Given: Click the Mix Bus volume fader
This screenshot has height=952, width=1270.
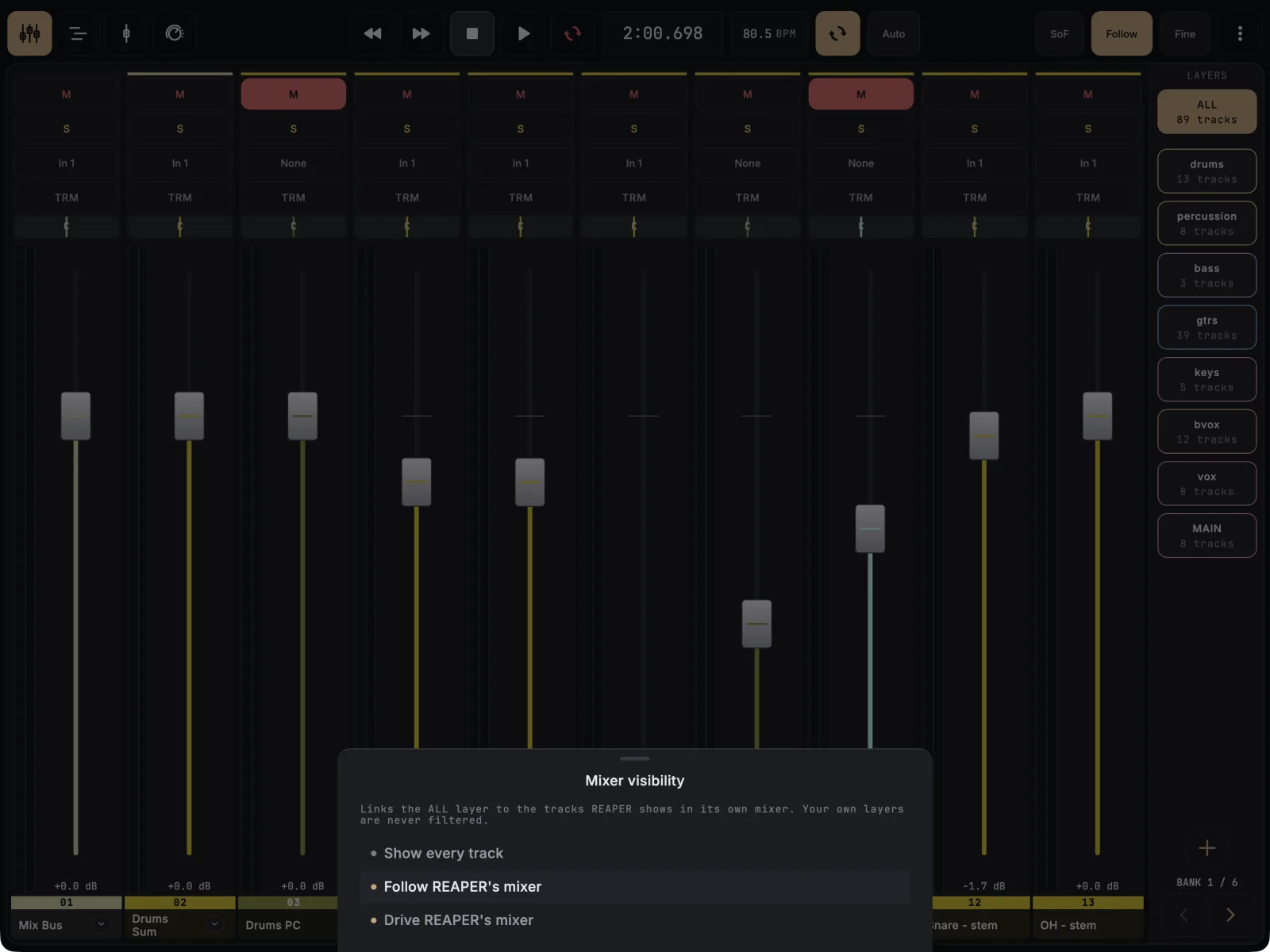Looking at the screenshot, I should (x=76, y=416).
